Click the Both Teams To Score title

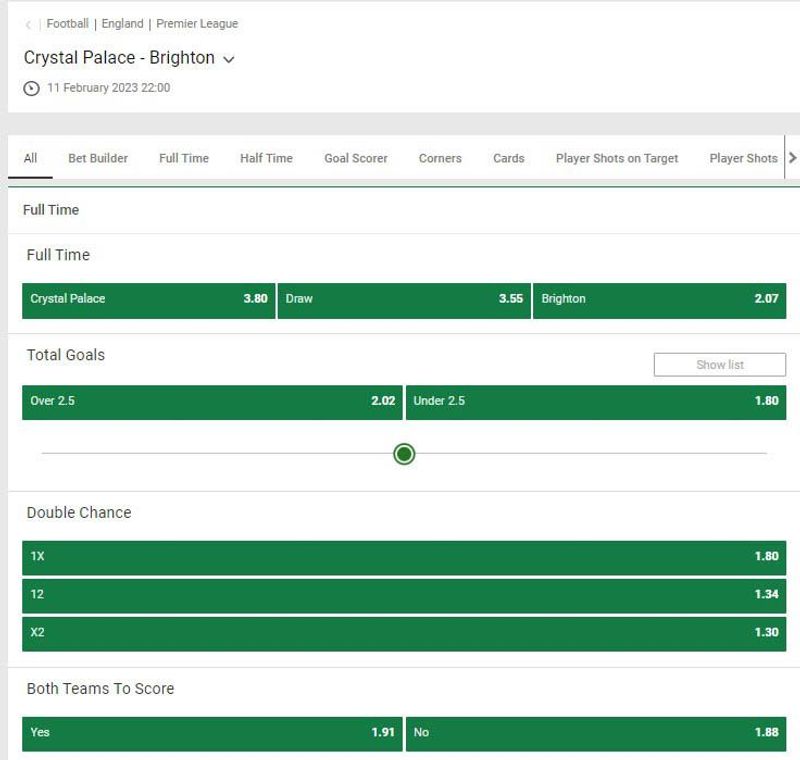pos(101,689)
